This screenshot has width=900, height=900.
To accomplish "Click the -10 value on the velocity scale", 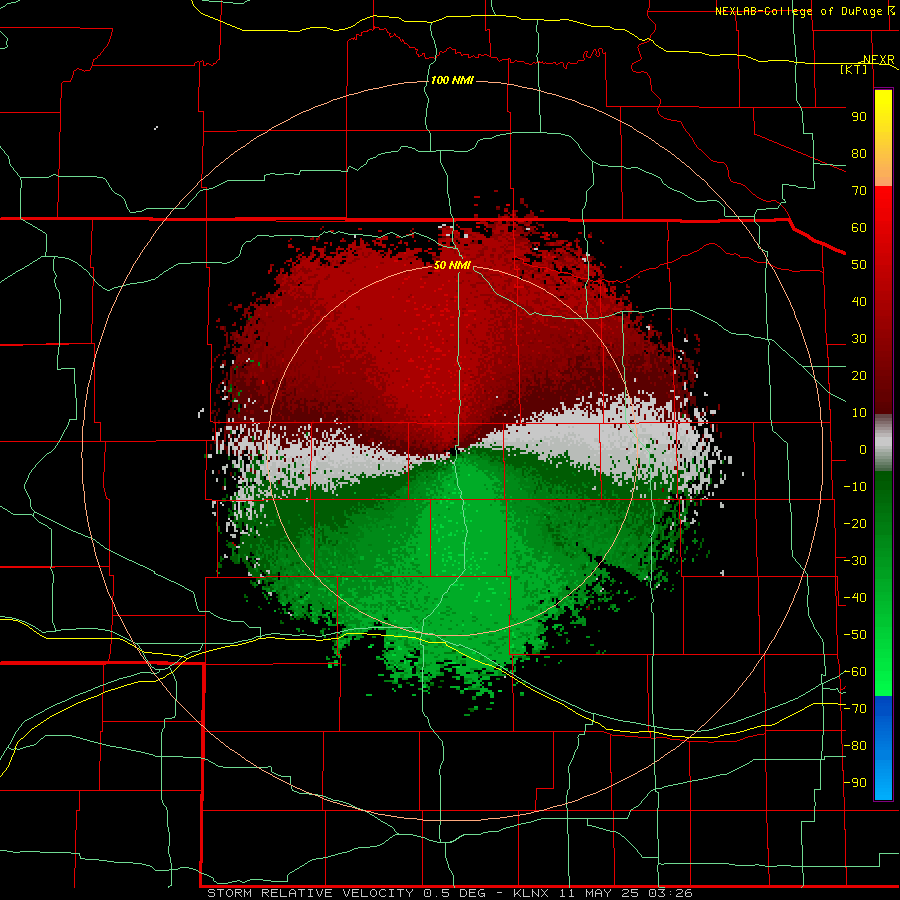I will (x=855, y=487).
